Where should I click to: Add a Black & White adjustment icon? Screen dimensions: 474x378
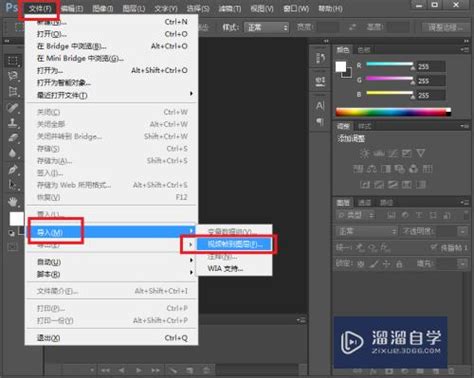point(386,169)
